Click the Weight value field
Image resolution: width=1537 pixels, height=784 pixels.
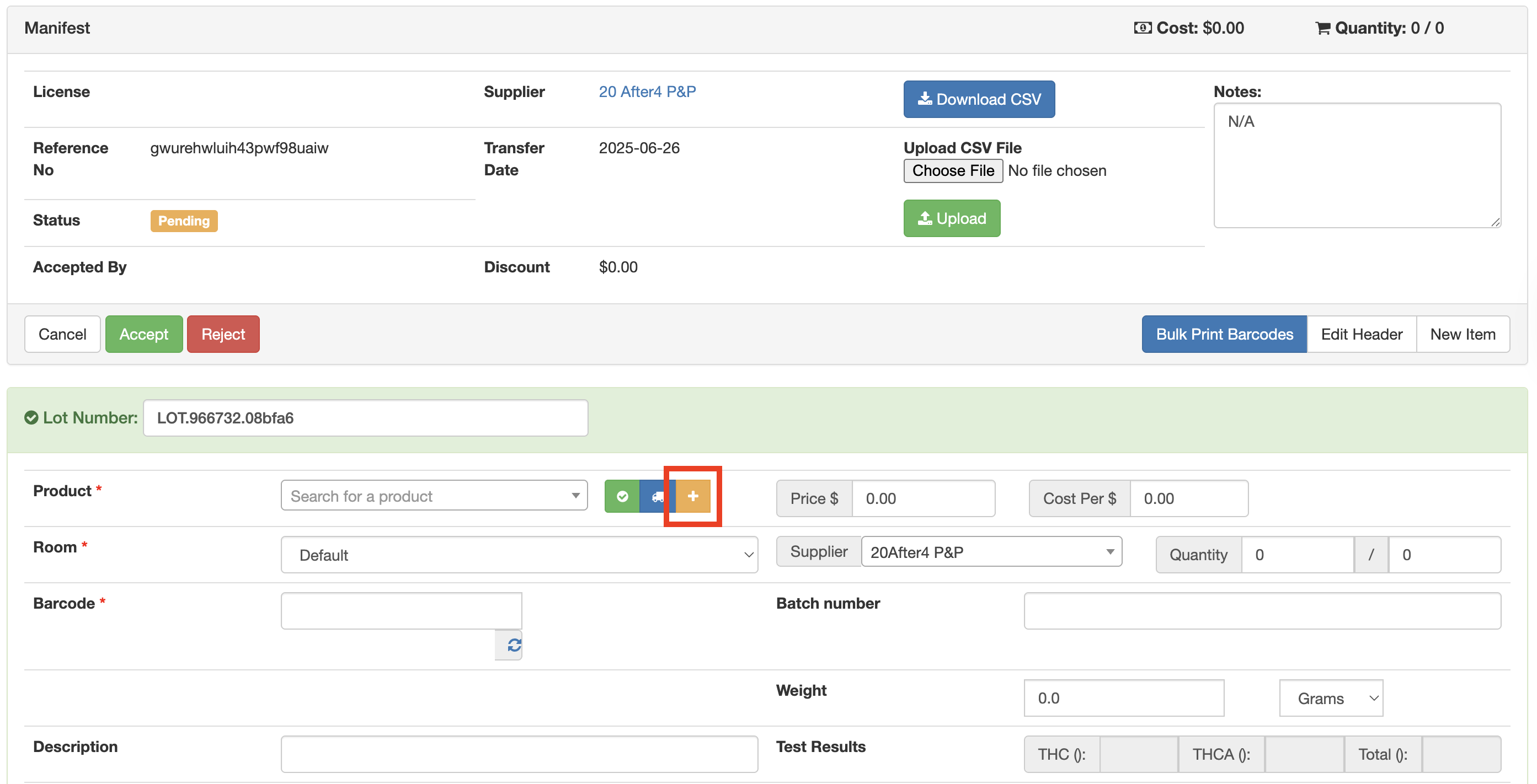tap(1124, 697)
